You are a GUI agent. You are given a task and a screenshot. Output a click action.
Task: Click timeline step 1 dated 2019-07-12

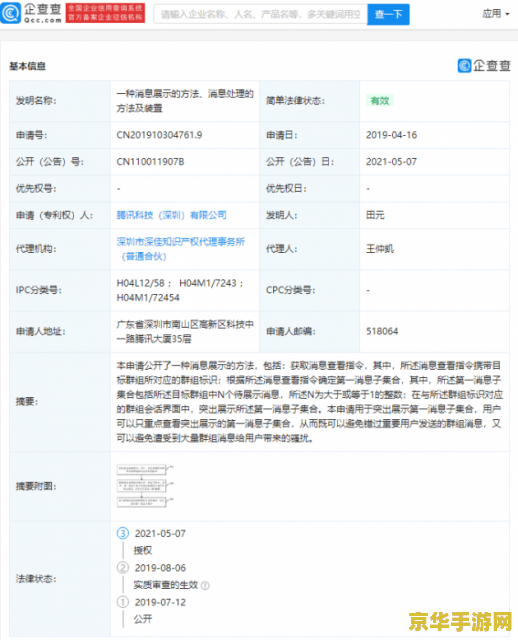click(x=123, y=602)
